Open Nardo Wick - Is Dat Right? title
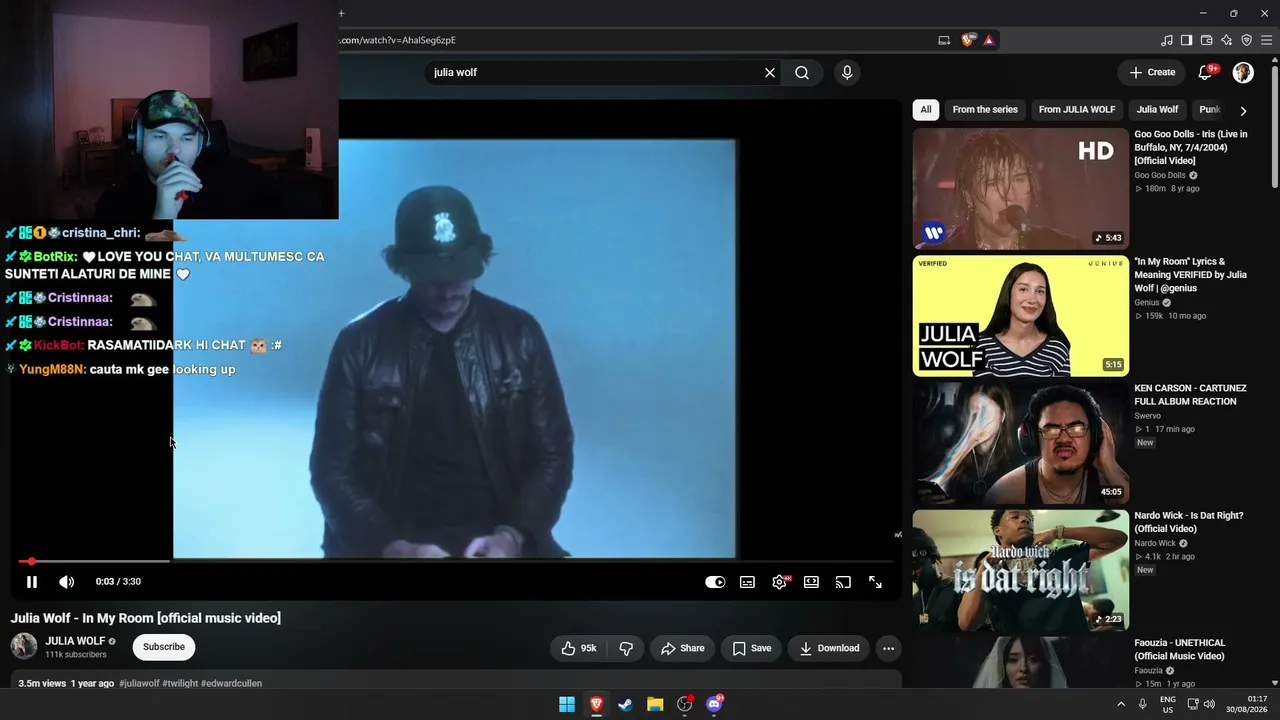 tap(1189, 522)
